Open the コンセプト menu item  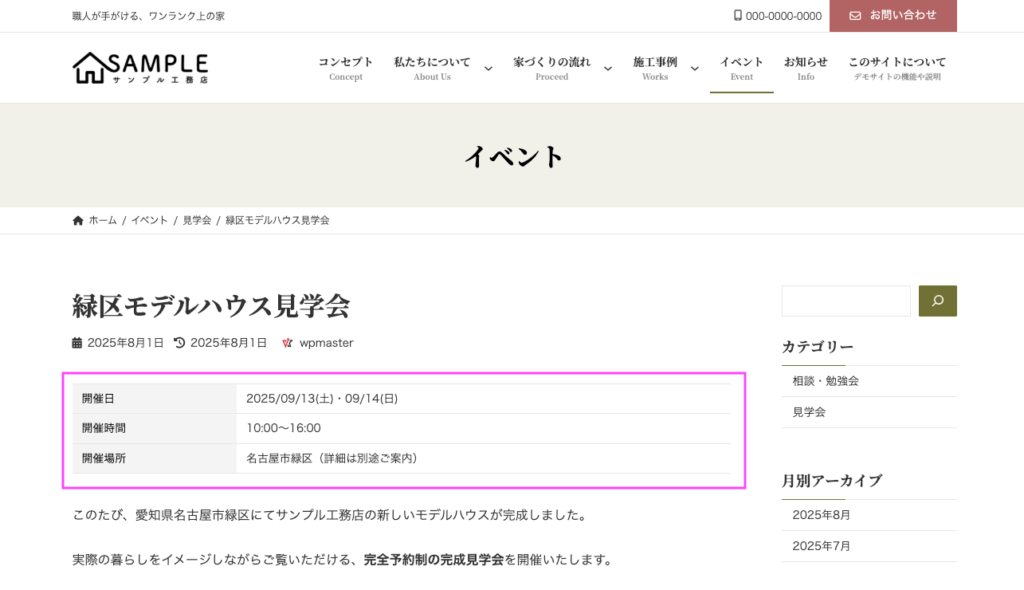coord(346,68)
